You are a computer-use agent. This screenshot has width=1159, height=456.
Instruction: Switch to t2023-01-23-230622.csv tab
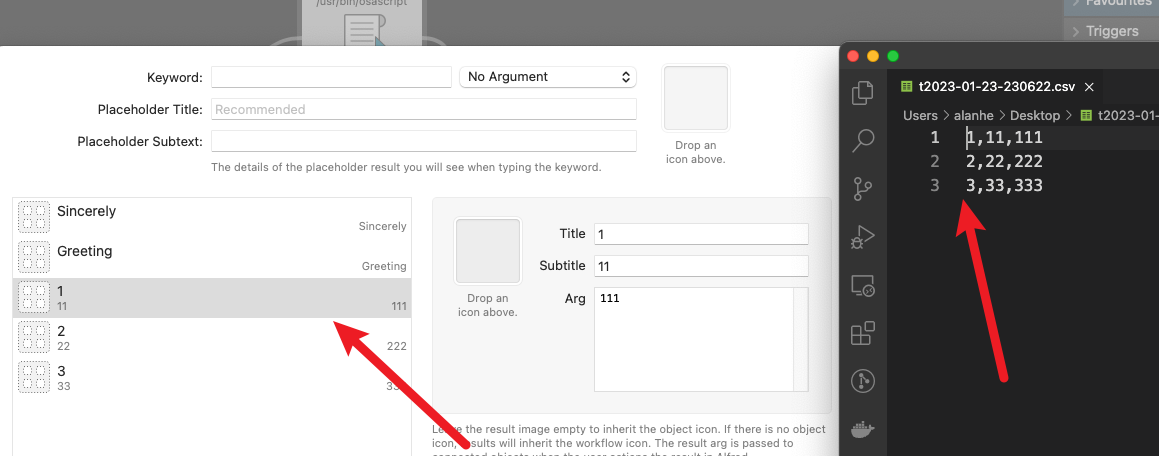[996, 86]
